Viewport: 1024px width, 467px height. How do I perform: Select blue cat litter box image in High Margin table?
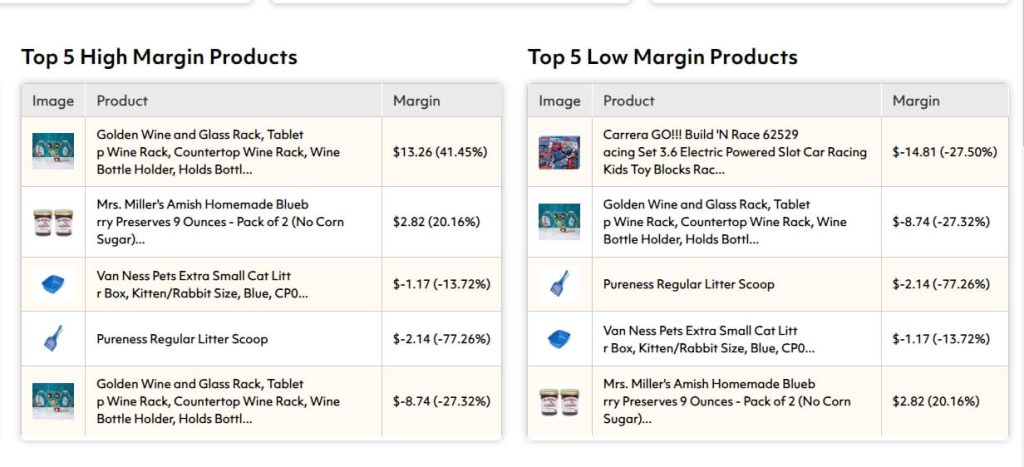[x=53, y=284]
